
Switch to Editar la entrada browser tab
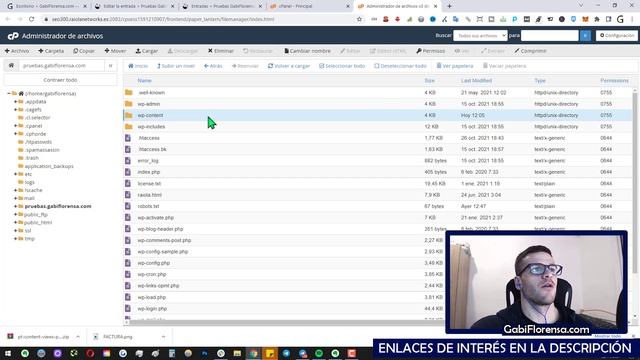click(134, 6)
